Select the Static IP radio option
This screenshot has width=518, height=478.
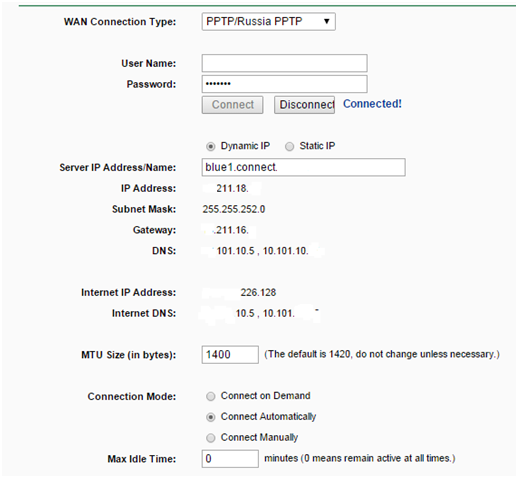coord(289,146)
